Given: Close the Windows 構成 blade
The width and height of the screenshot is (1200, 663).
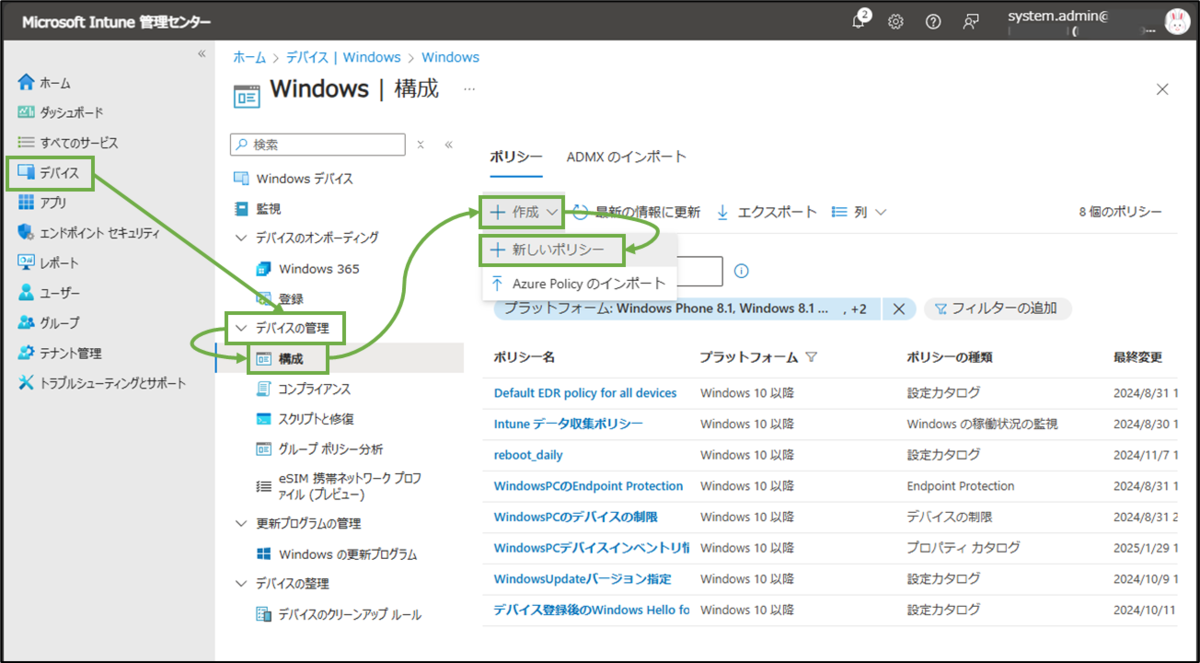Looking at the screenshot, I should point(1162,89).
